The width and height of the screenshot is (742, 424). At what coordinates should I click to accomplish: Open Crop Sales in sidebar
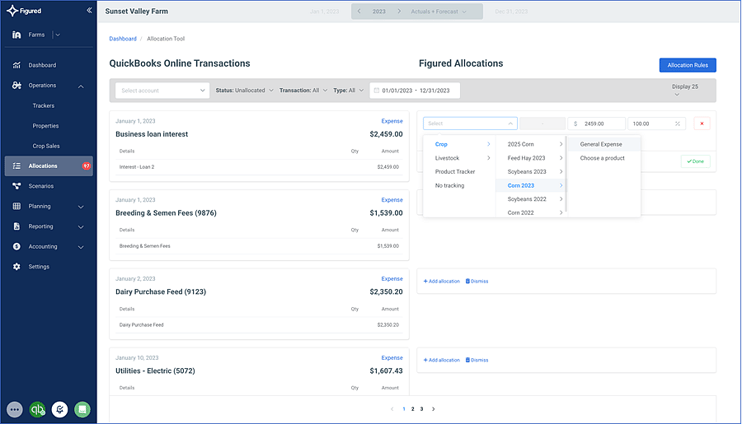click(46, 146)
